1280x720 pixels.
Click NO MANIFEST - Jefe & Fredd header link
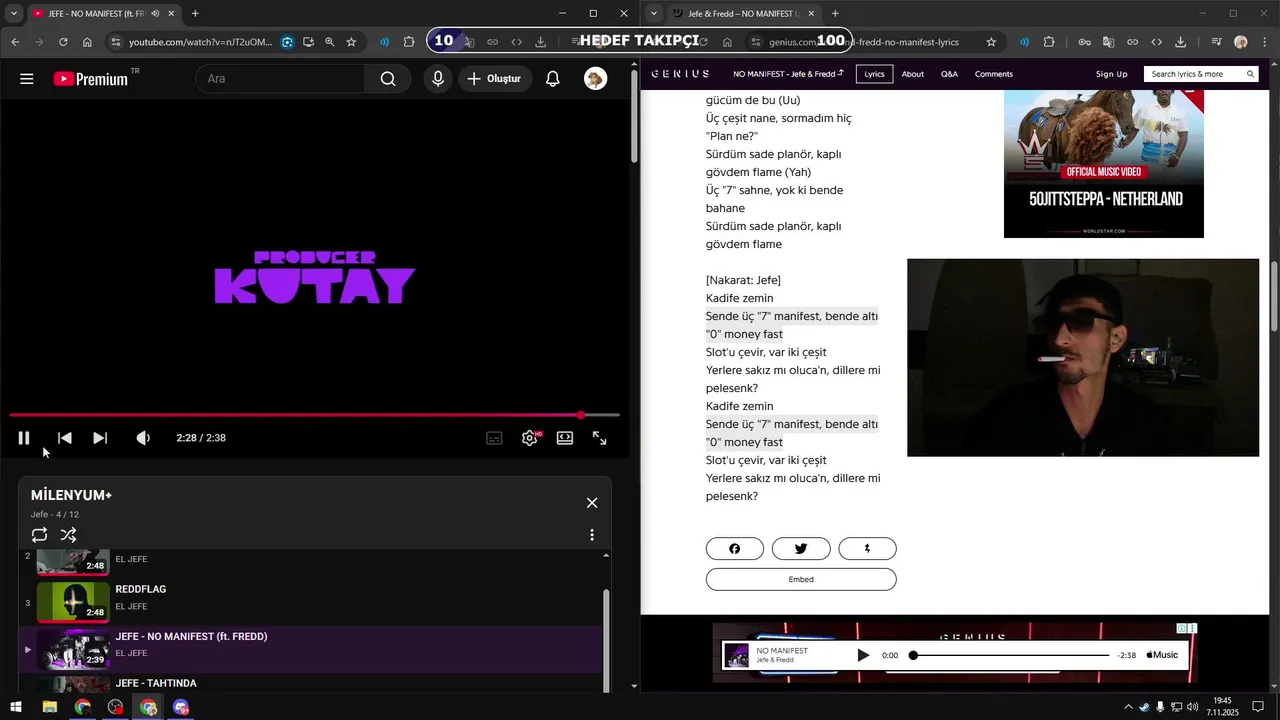(x=788, y=74)
